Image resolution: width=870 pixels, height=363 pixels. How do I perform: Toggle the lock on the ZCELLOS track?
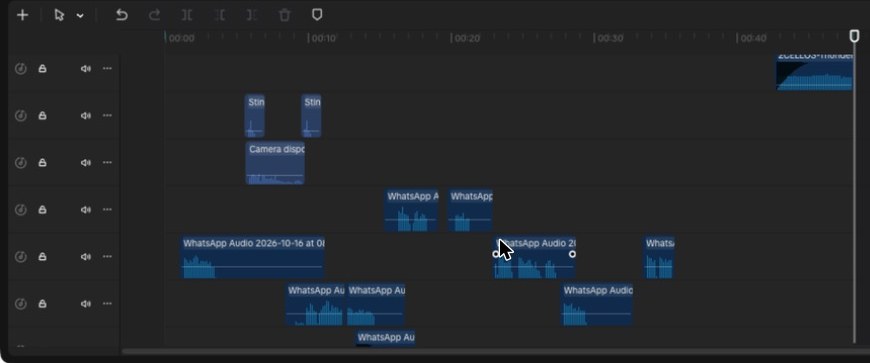coord(42,69)
